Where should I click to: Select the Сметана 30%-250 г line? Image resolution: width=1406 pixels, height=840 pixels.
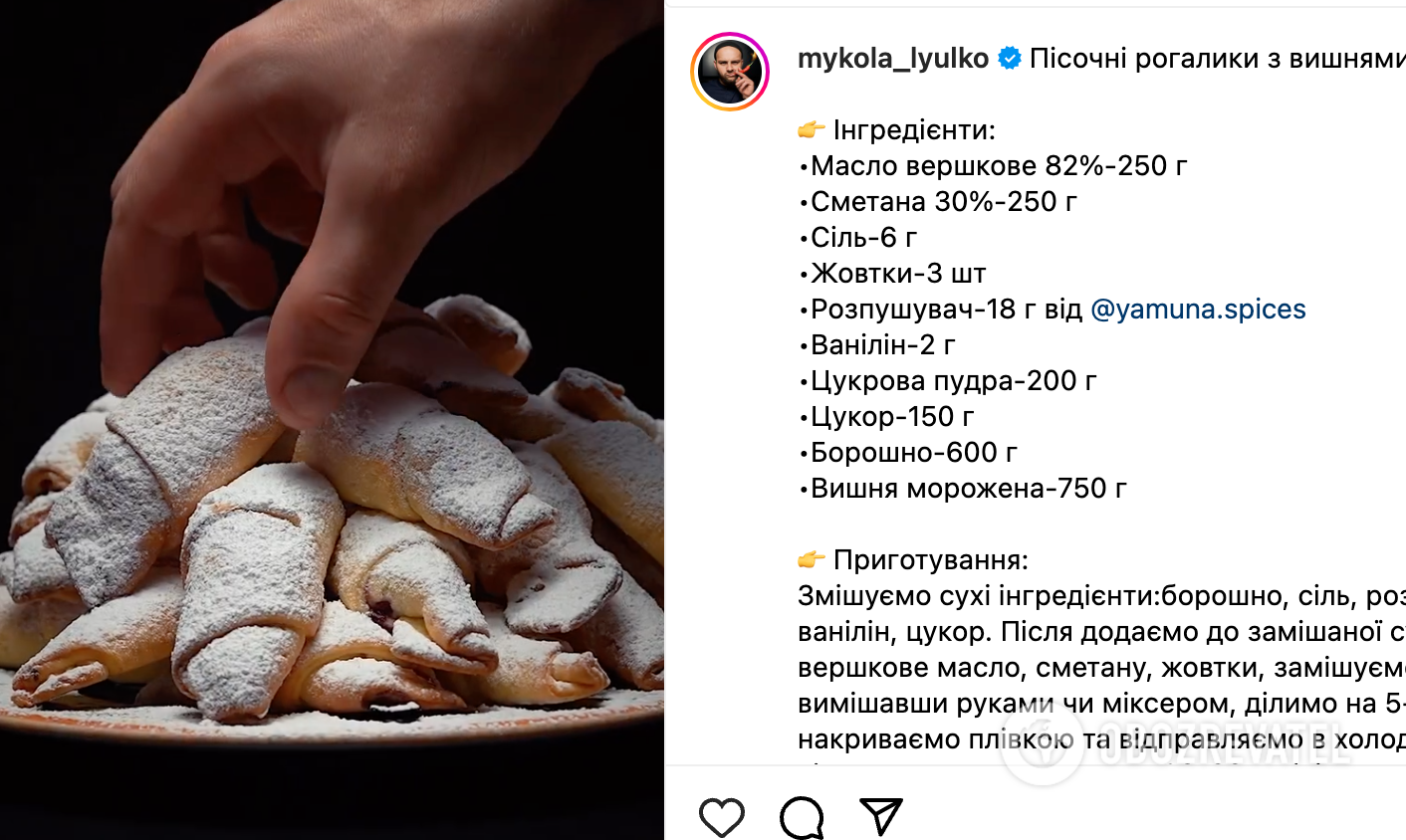tap(937, 202)
